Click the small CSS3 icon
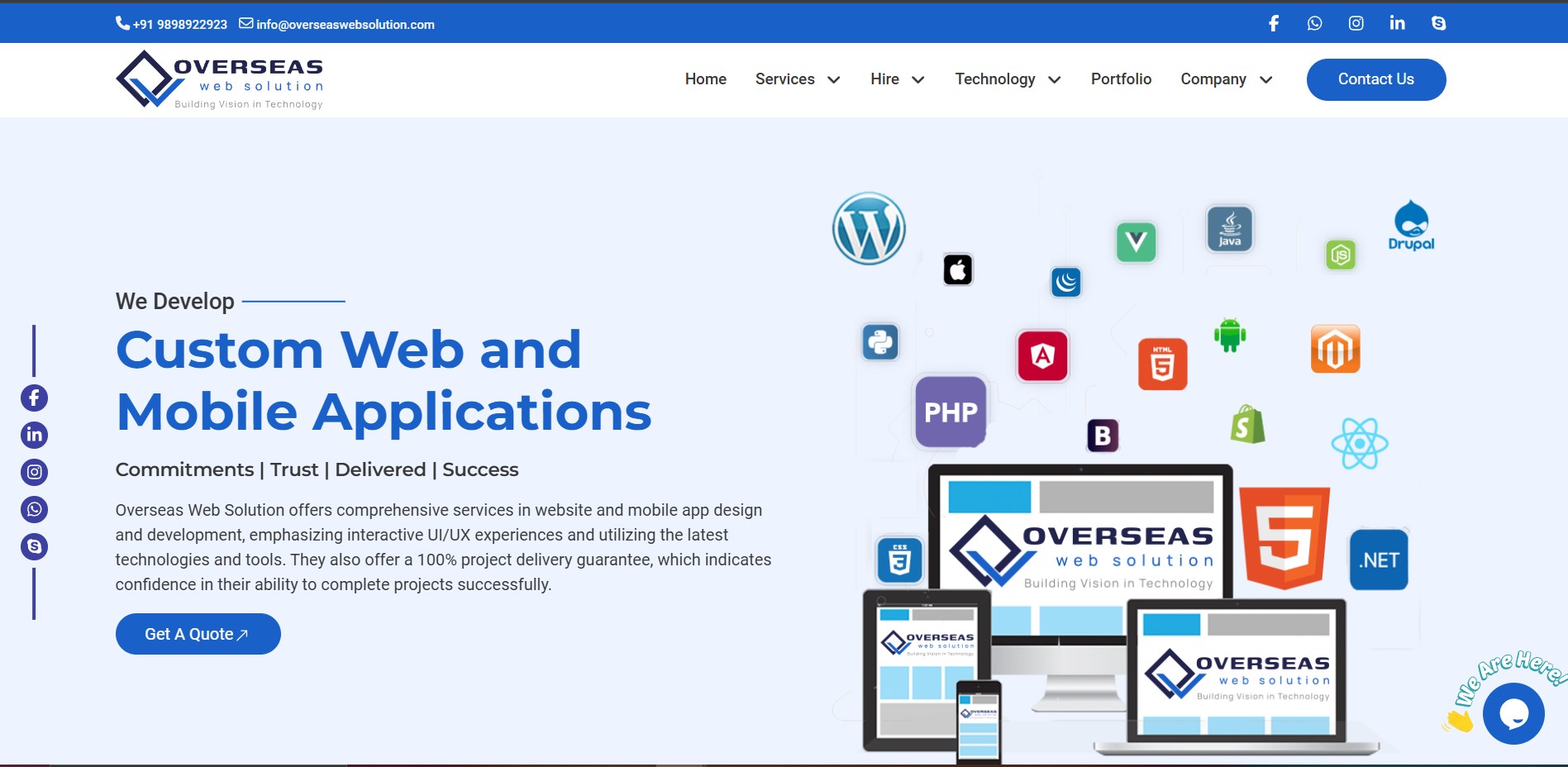The width and height of the screenshot is (1568, 767). click(899, 560)
